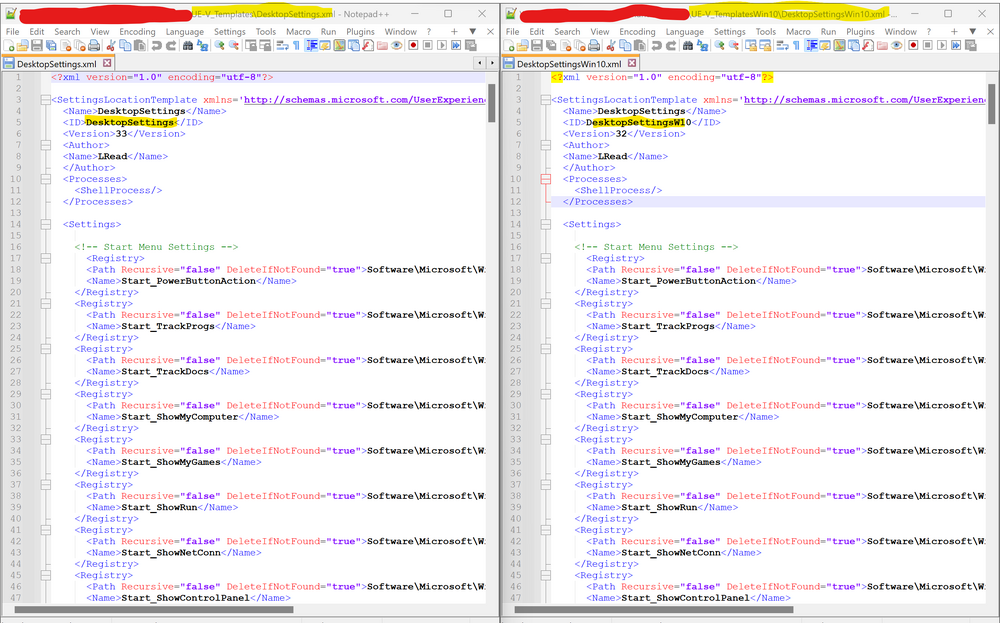This screenshot has height=623, width=1000.
Task: Click Run macro multiple times, DesktopSettingsWin10.xml window
Action: (956, 45)
